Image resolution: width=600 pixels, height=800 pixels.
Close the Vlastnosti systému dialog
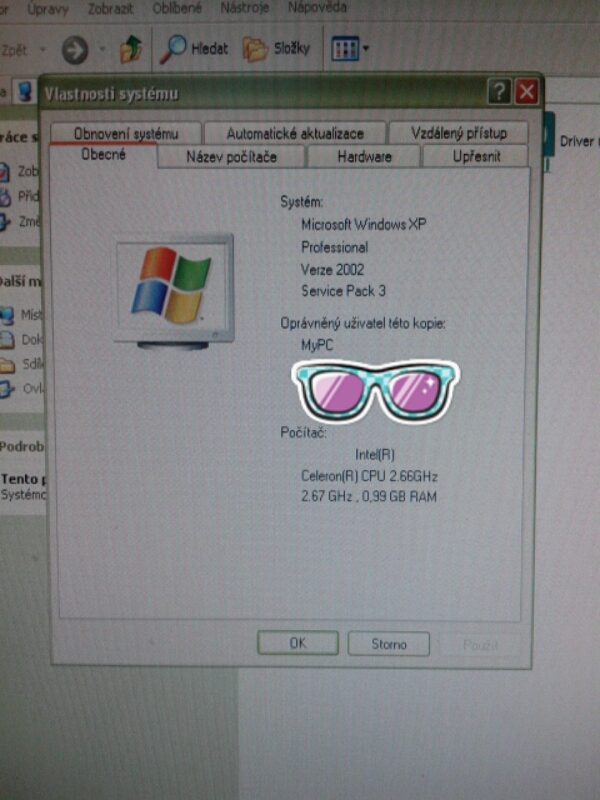pyautogui.click(x=527, y=92)
